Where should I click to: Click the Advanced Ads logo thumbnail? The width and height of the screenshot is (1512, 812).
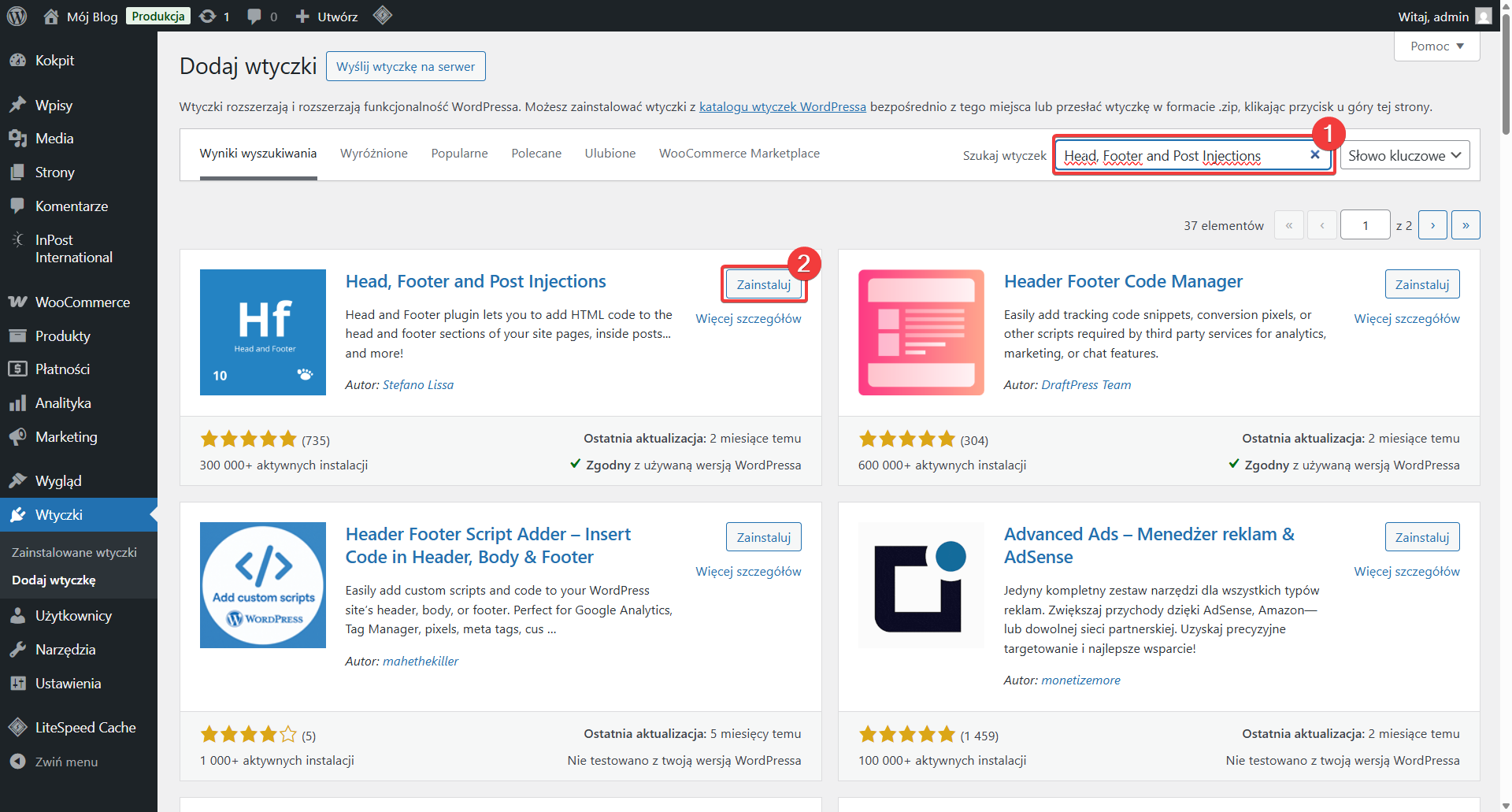[921, 585]
